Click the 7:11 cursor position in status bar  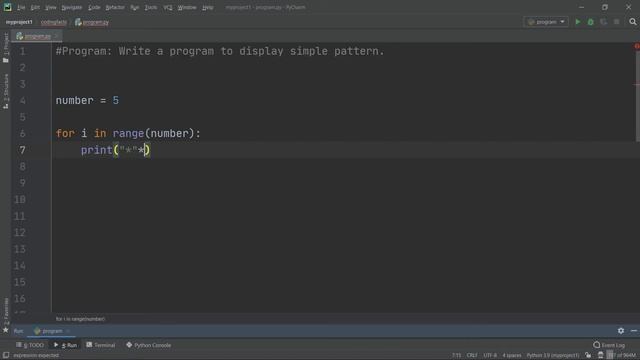coord(456,356)
